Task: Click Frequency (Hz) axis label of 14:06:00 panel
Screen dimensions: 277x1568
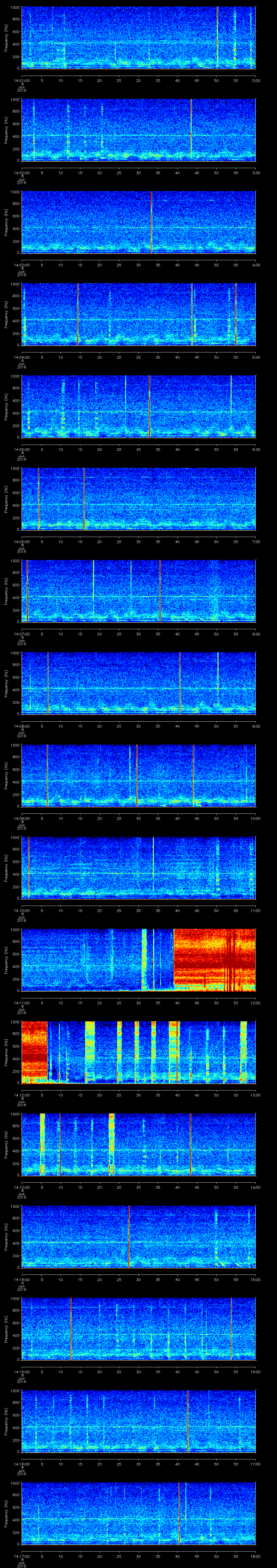Action: coord(6,499)
